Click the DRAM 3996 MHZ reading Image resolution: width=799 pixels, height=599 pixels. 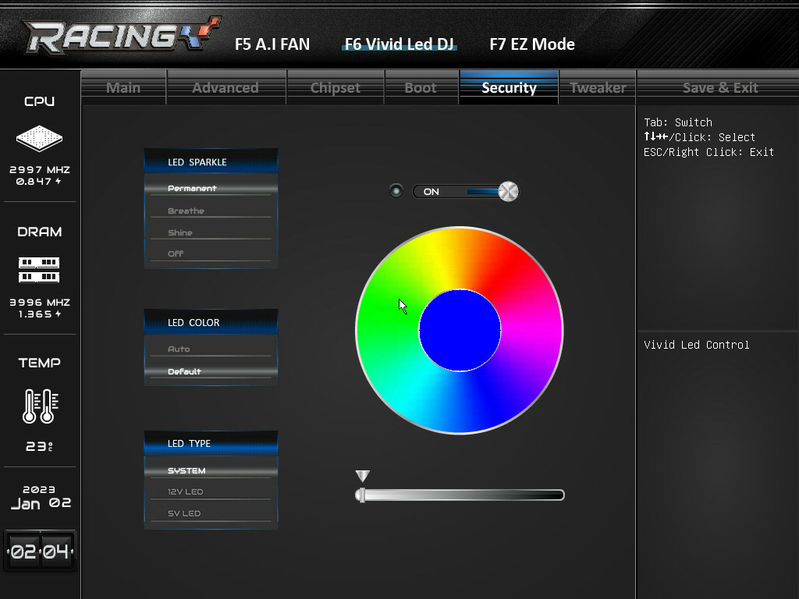point(40,302)
